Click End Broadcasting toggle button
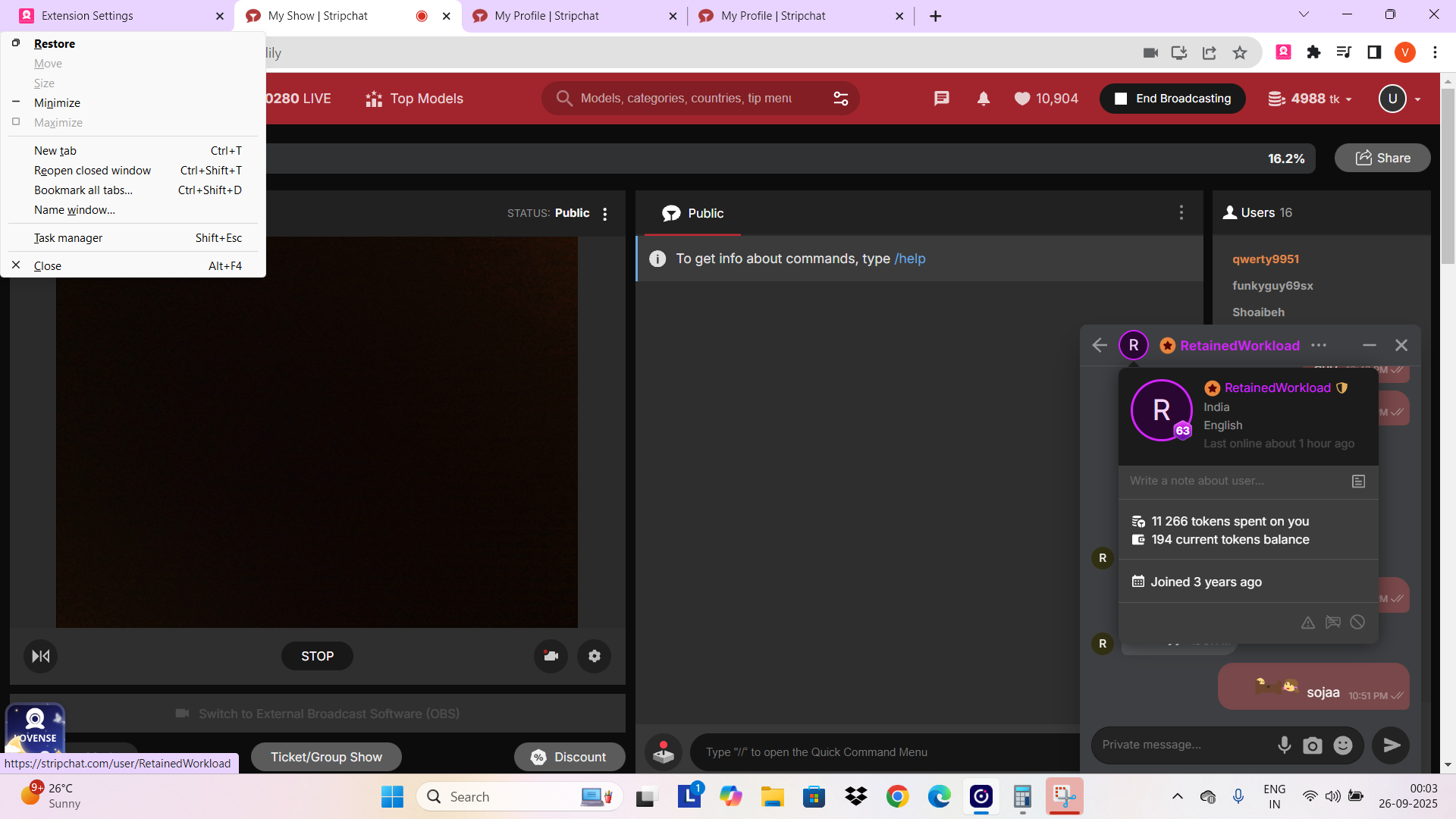 [1172, 99]
